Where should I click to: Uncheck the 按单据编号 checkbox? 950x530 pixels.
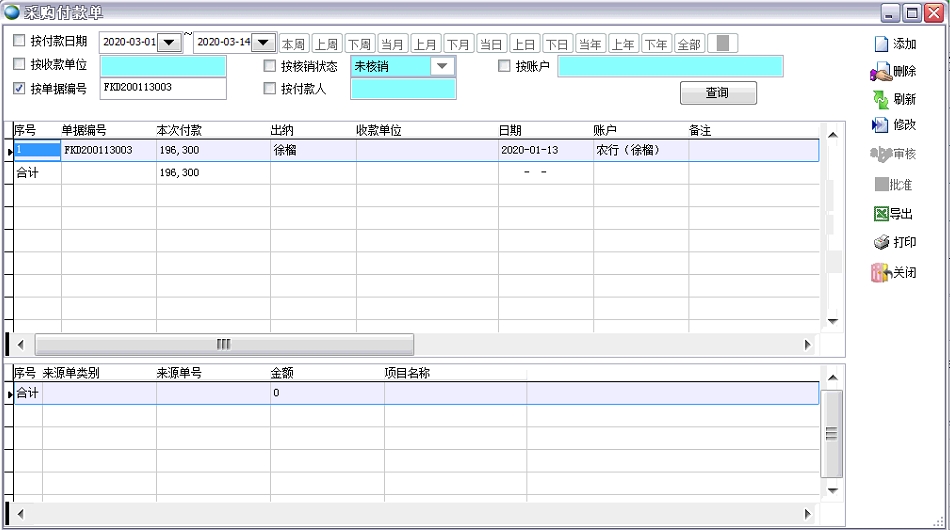(20, 89)
